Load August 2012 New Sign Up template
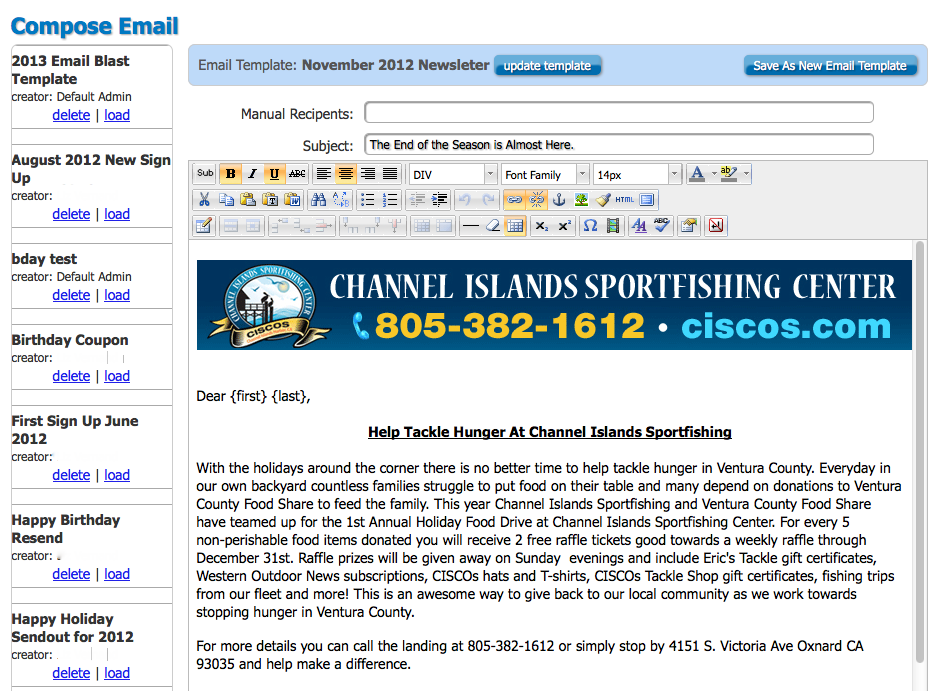 [117, 214]
